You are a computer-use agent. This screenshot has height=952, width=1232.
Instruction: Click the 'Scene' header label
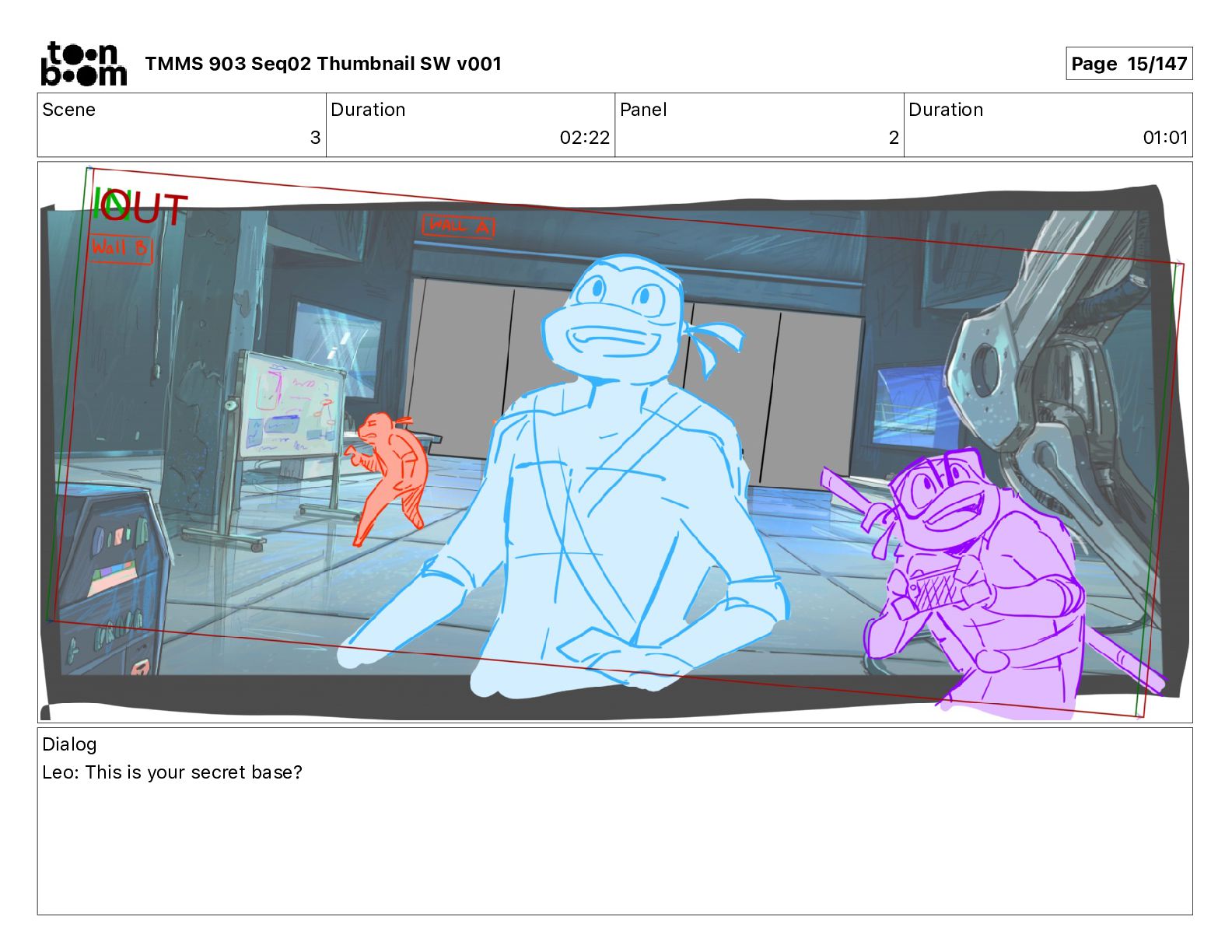69,110
